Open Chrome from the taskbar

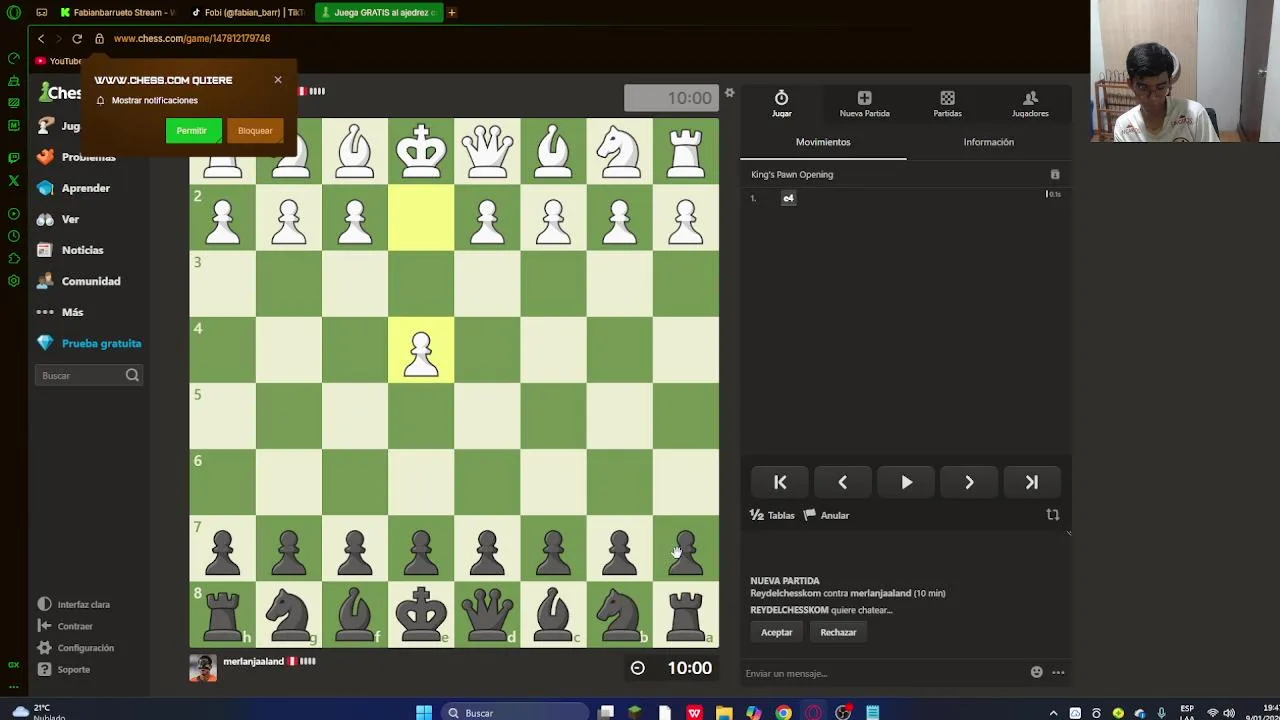783,712
